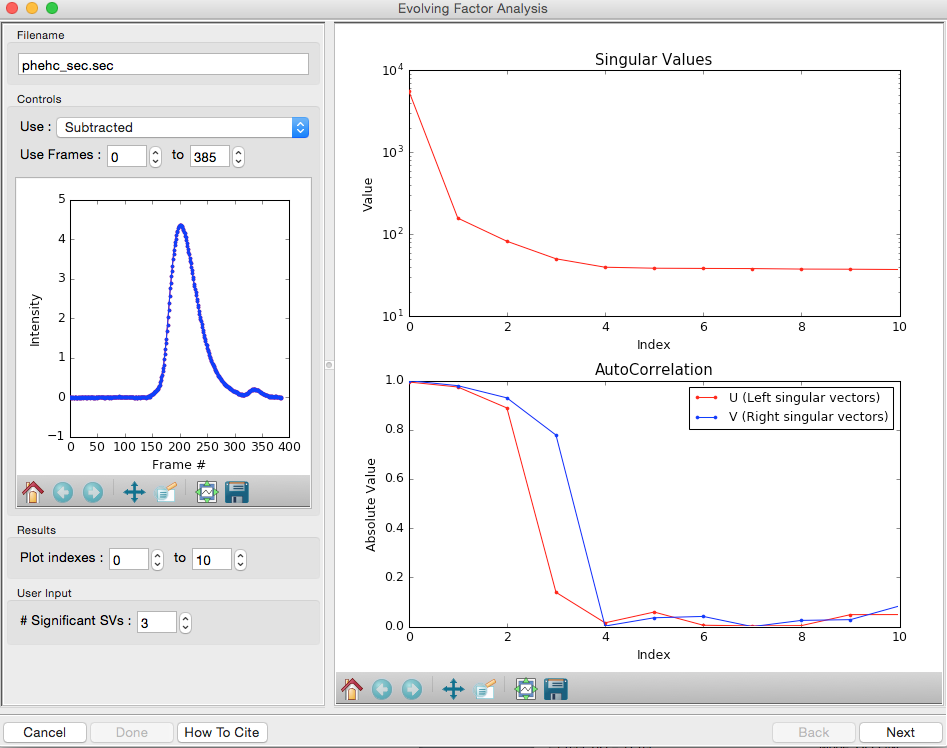Click the back arrow in the singular values toolbar
Viewport: 947px width, 748px height.
382,689
